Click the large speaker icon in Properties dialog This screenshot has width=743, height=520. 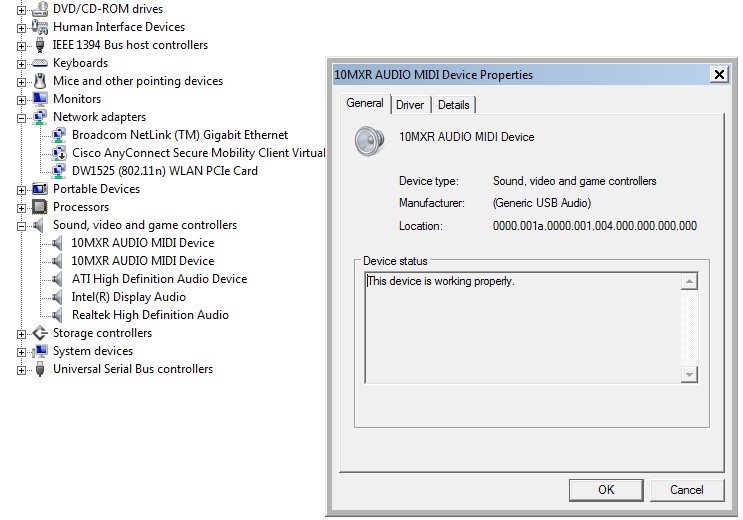point(370,141)
